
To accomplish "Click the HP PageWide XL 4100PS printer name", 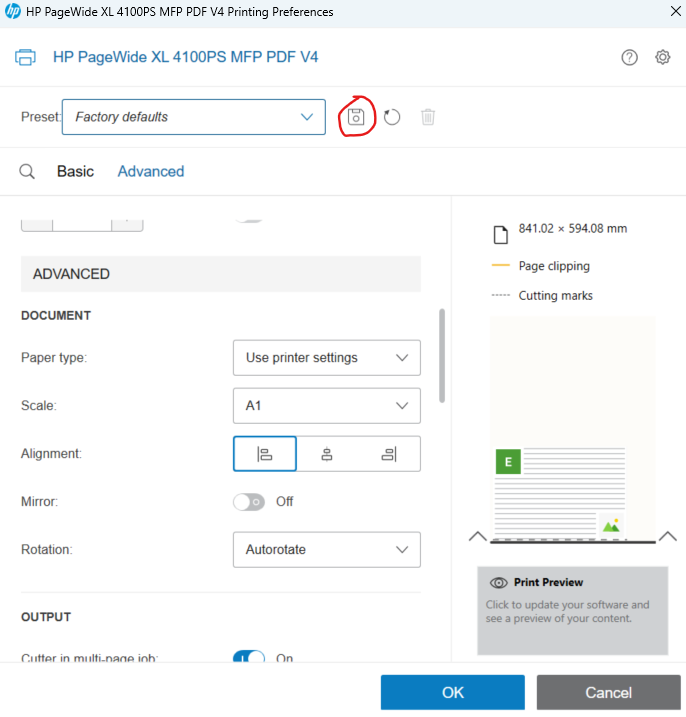I will tap(185, 57).
